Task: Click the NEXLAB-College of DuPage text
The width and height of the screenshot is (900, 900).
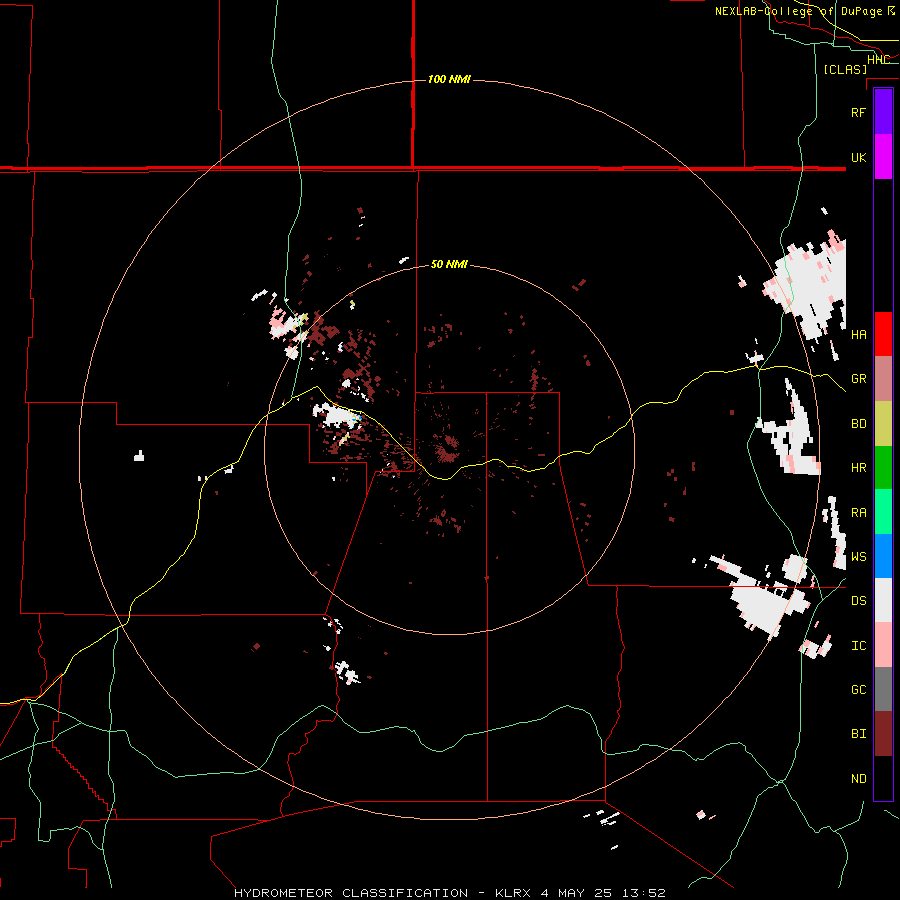Action: click(x=798, y=11)
